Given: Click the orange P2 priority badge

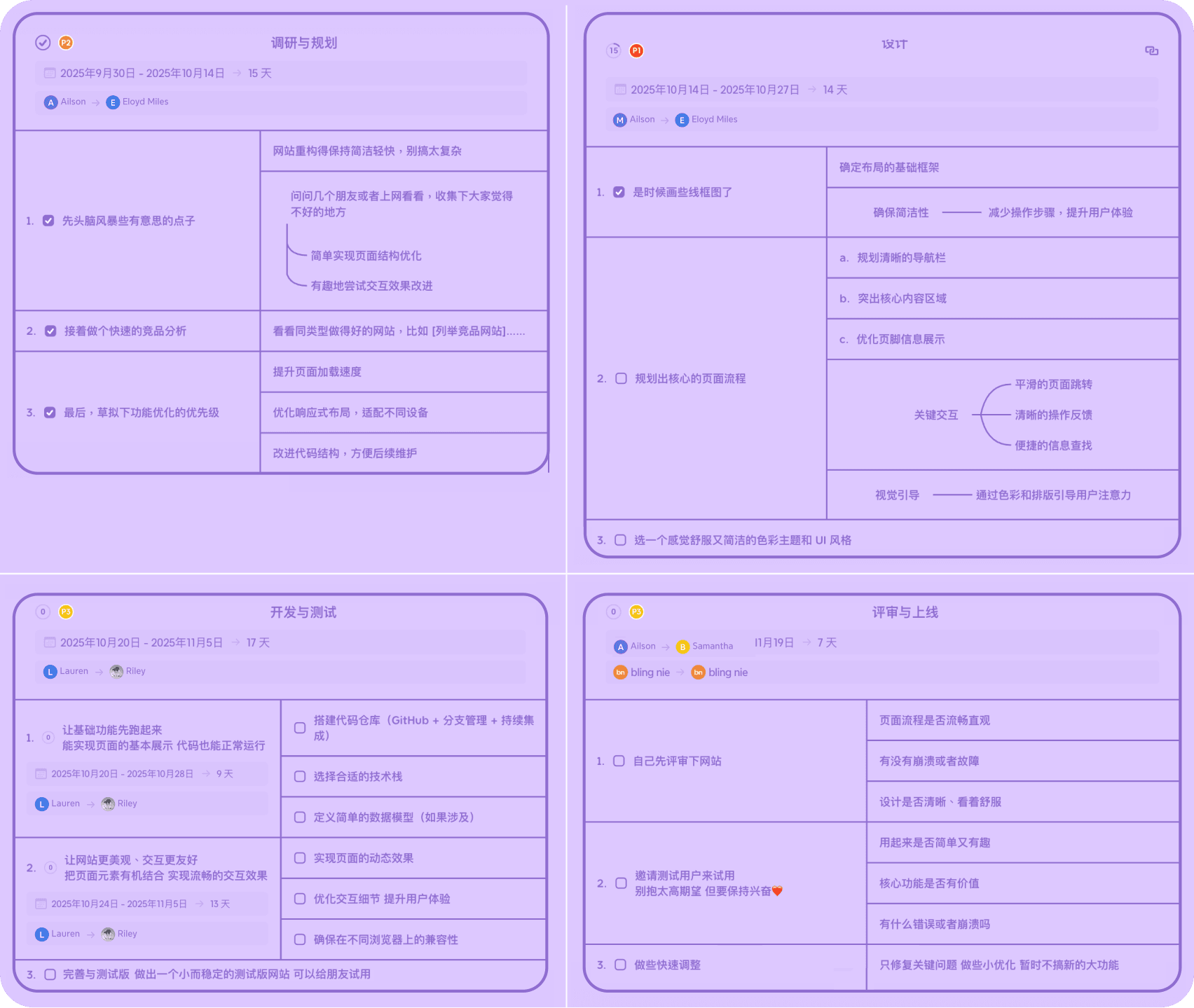Looking at the screenshot, I should click(66, 43).
